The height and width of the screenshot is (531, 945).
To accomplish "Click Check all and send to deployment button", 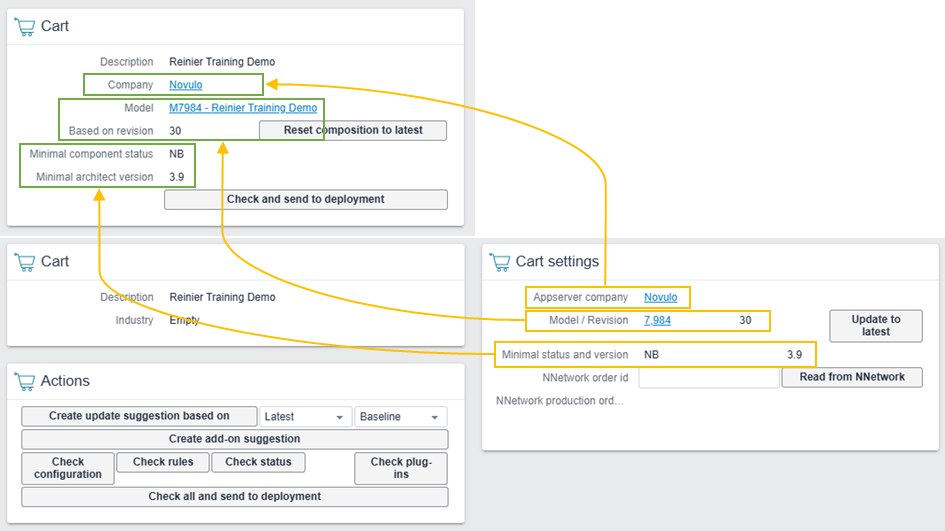I will coord(234,497).
